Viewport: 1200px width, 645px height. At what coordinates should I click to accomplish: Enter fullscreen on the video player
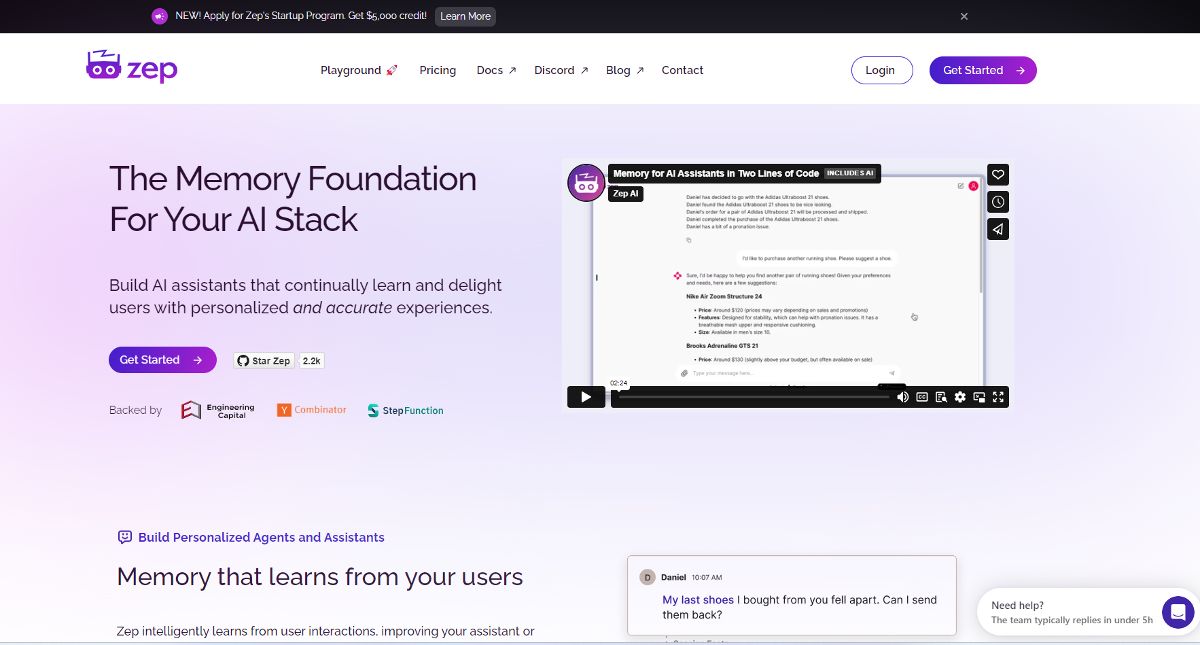click(x=998, y=397)
